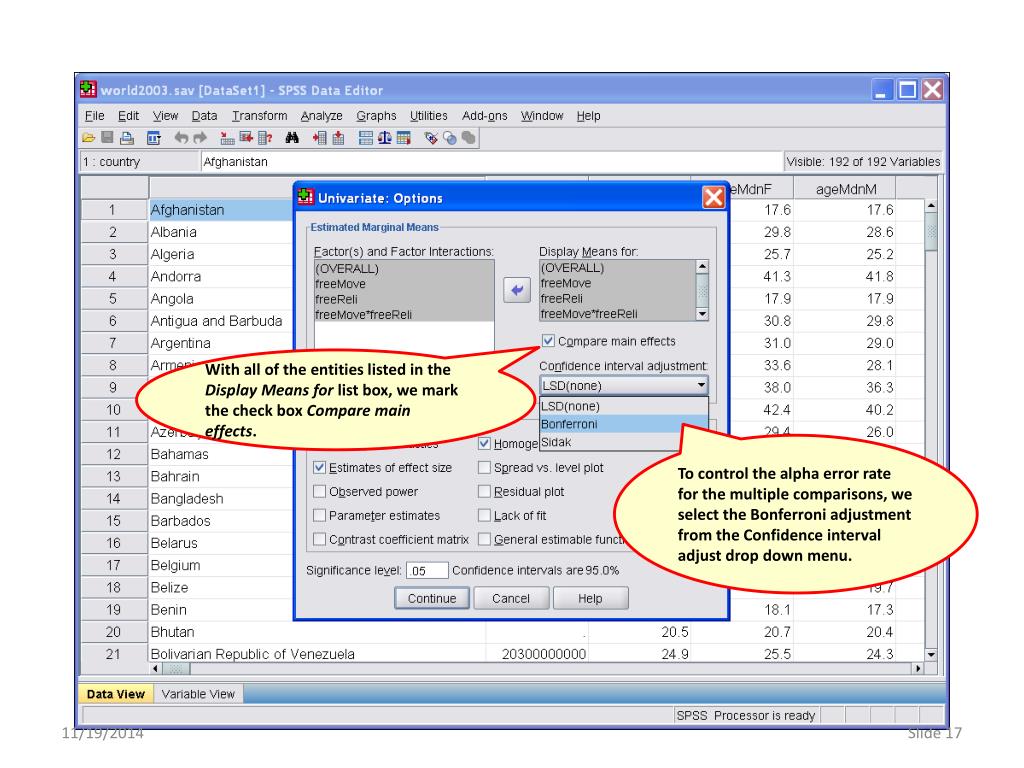
Task: Open the Confidence interval adjustment dropdown
Action: (x=624, y=385)
